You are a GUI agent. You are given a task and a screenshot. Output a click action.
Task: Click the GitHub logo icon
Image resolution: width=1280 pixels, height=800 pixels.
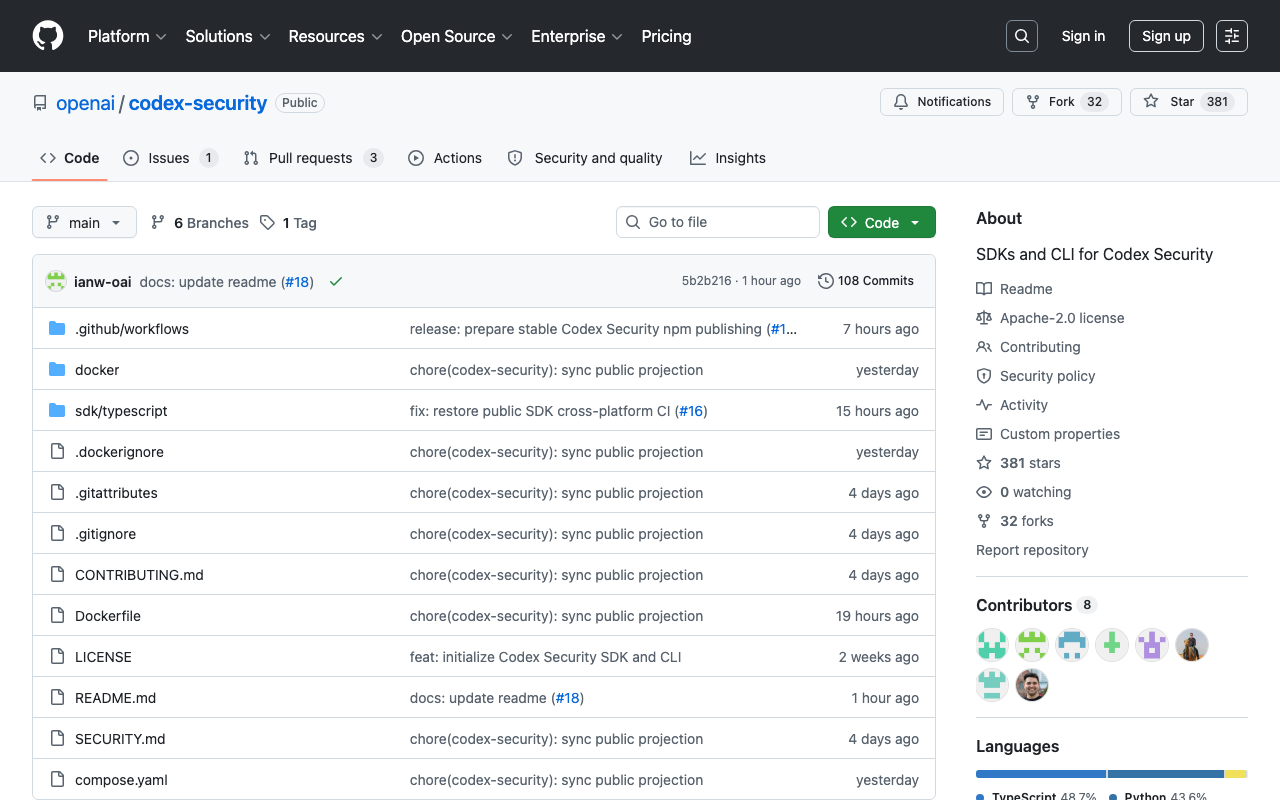(48, 36)
